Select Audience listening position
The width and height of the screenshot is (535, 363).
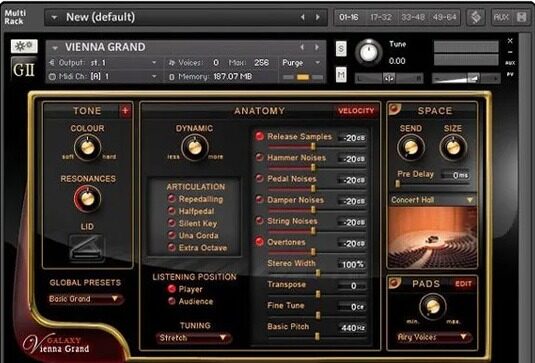tap(171, 301)
